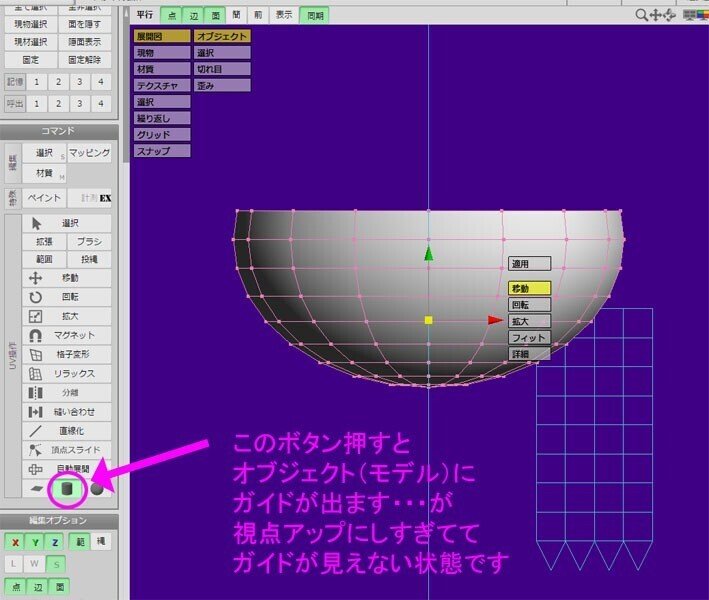Toggle the Y axis constraint

click(x=35, y=542)
